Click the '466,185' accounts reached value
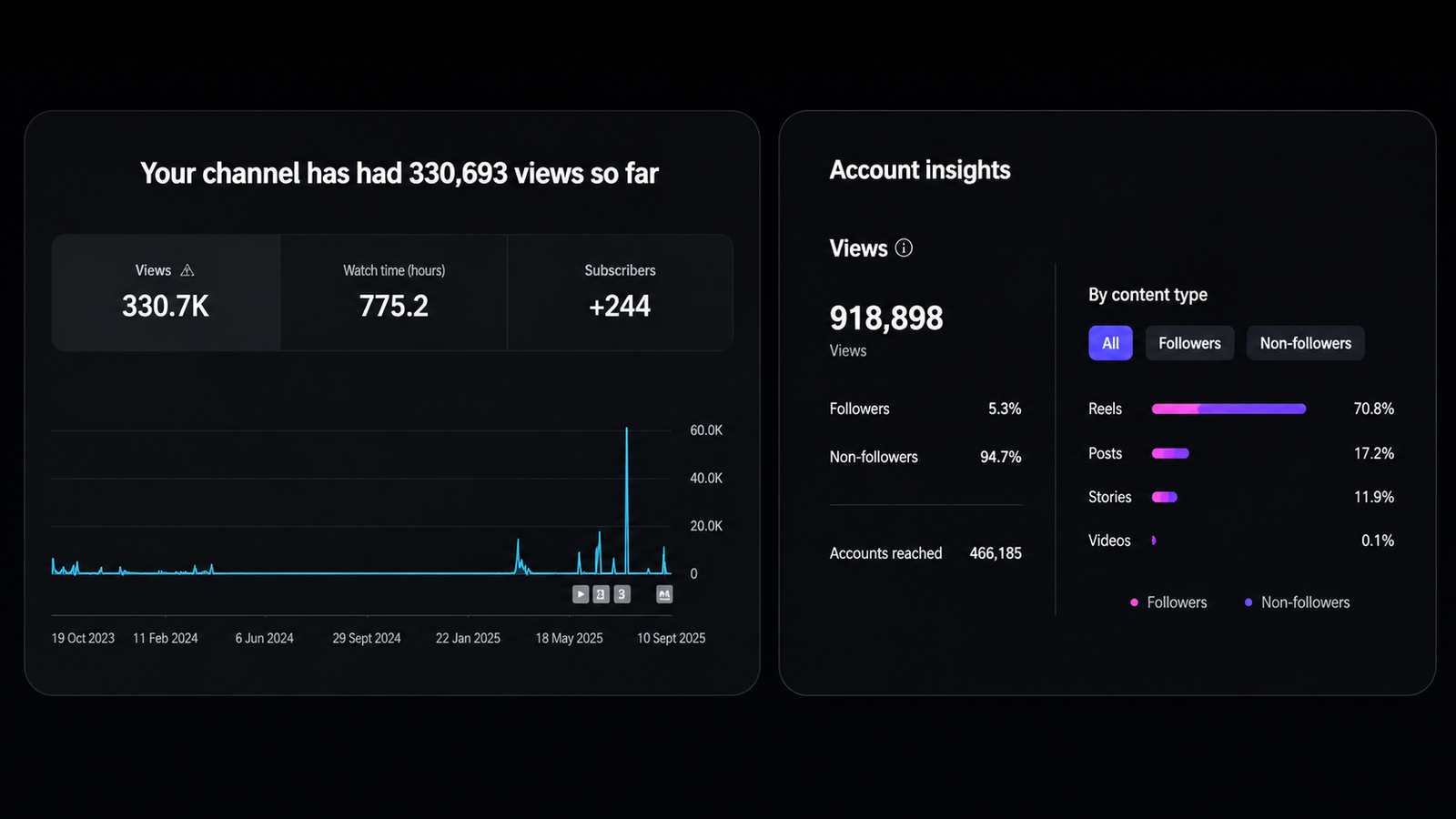Image resolution: width=1456 pixels, height=819 pixels. click(x=996, y=553)
